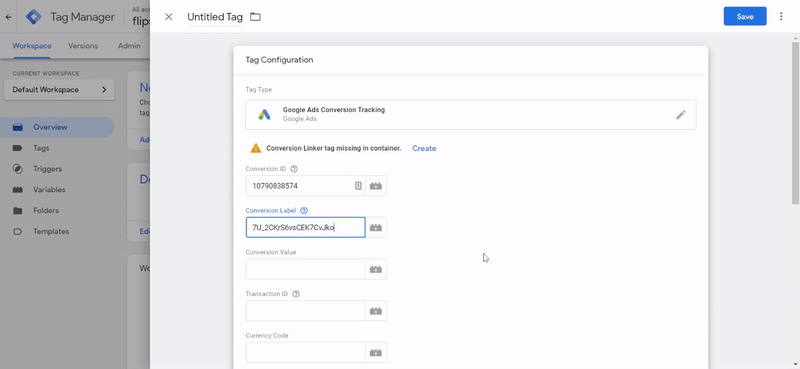Open help for Conversion ID
Viewport: 800px width, 369px height.
pyautogui.click(x=294, y=169)
